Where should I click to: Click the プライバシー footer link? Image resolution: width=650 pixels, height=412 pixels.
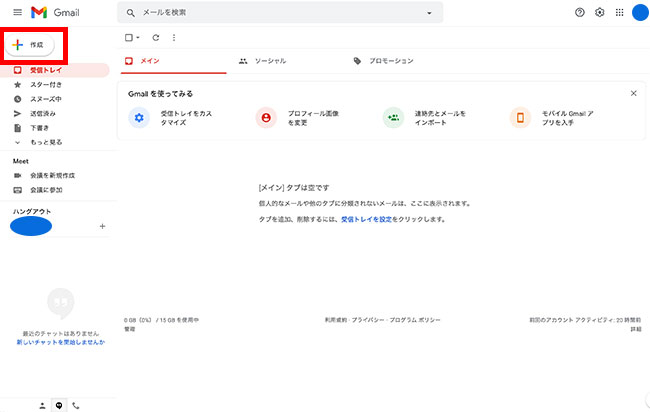pos(368,320)
